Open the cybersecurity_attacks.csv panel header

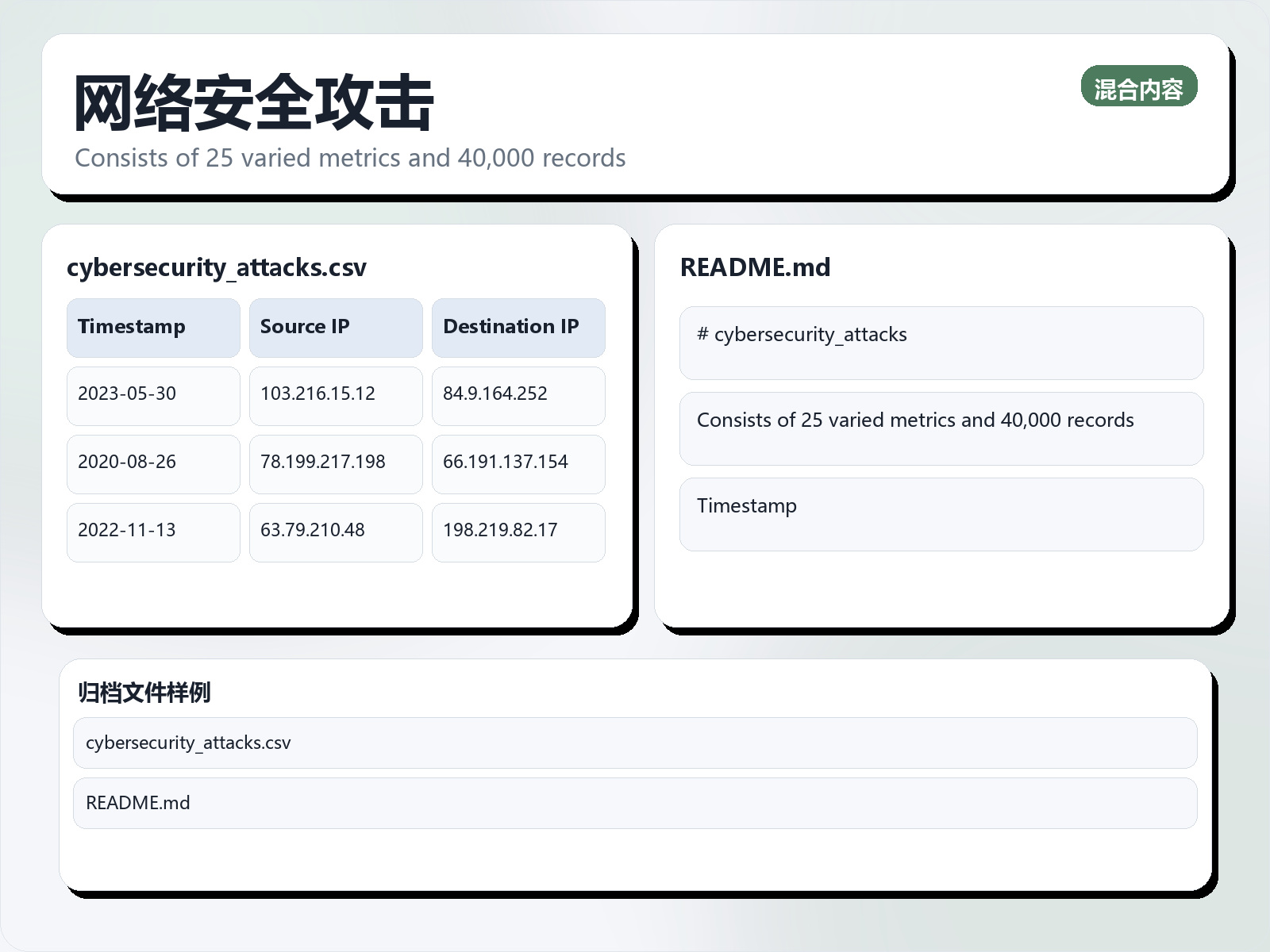(x=217, y=268)
